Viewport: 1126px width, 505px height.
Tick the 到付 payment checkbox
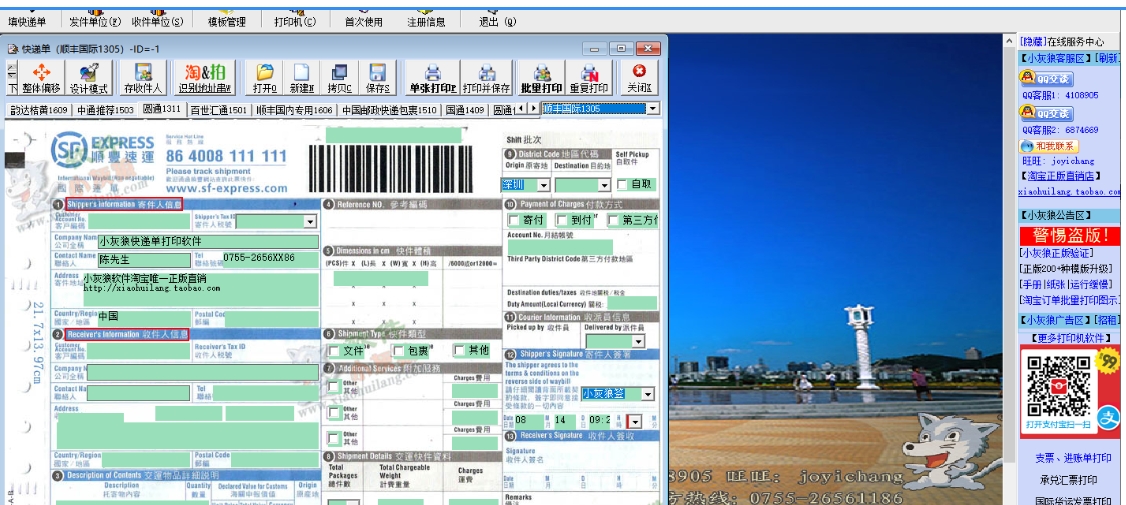[563, 220]
